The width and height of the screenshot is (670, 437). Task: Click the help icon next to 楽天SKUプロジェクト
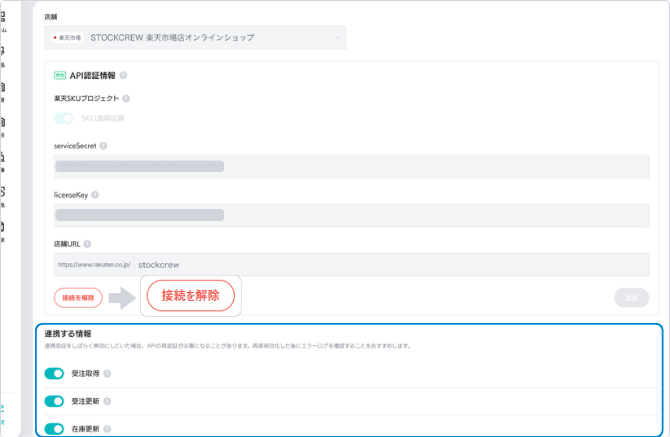point(126,98)
